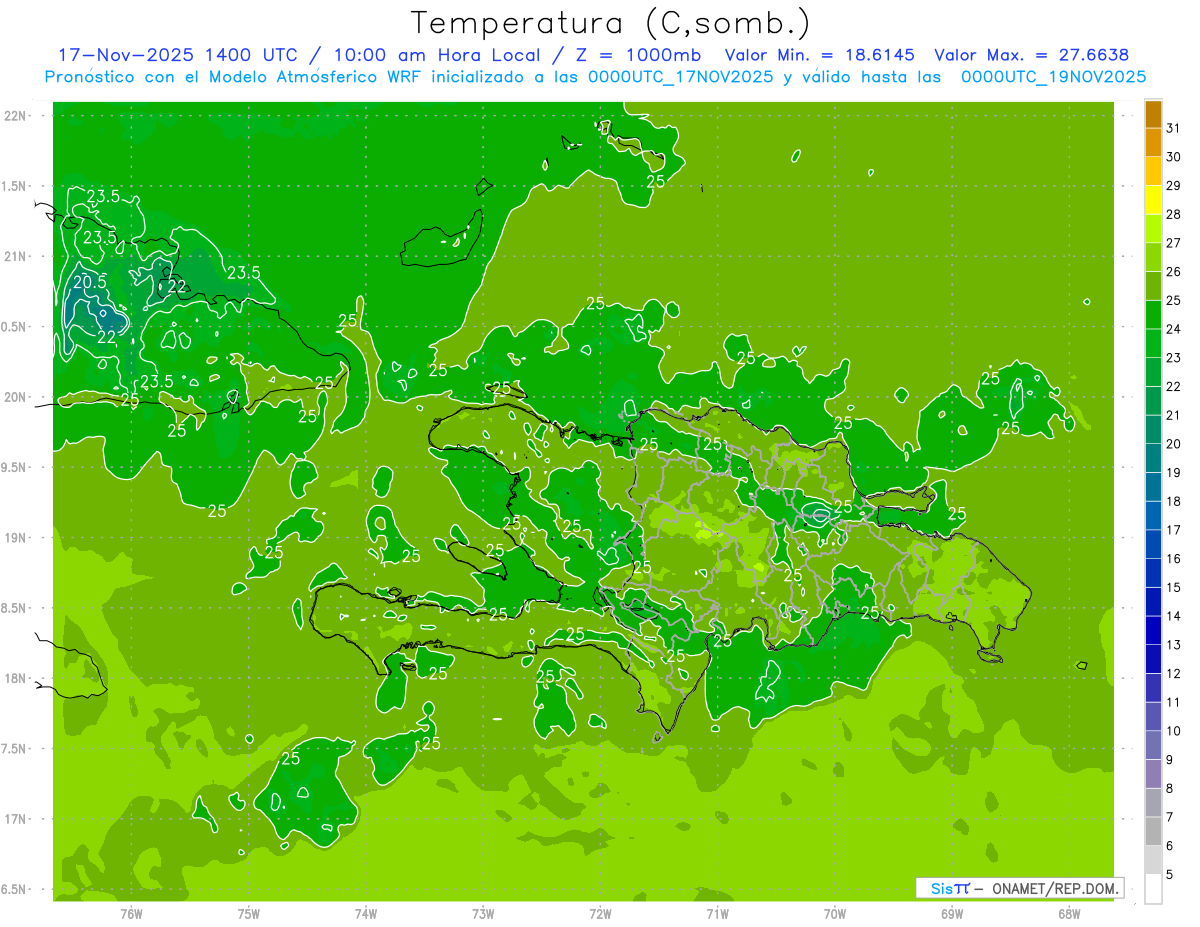Click the "26" label on the color scale
The image size is (1200, 927).
tap(1174, 272)
